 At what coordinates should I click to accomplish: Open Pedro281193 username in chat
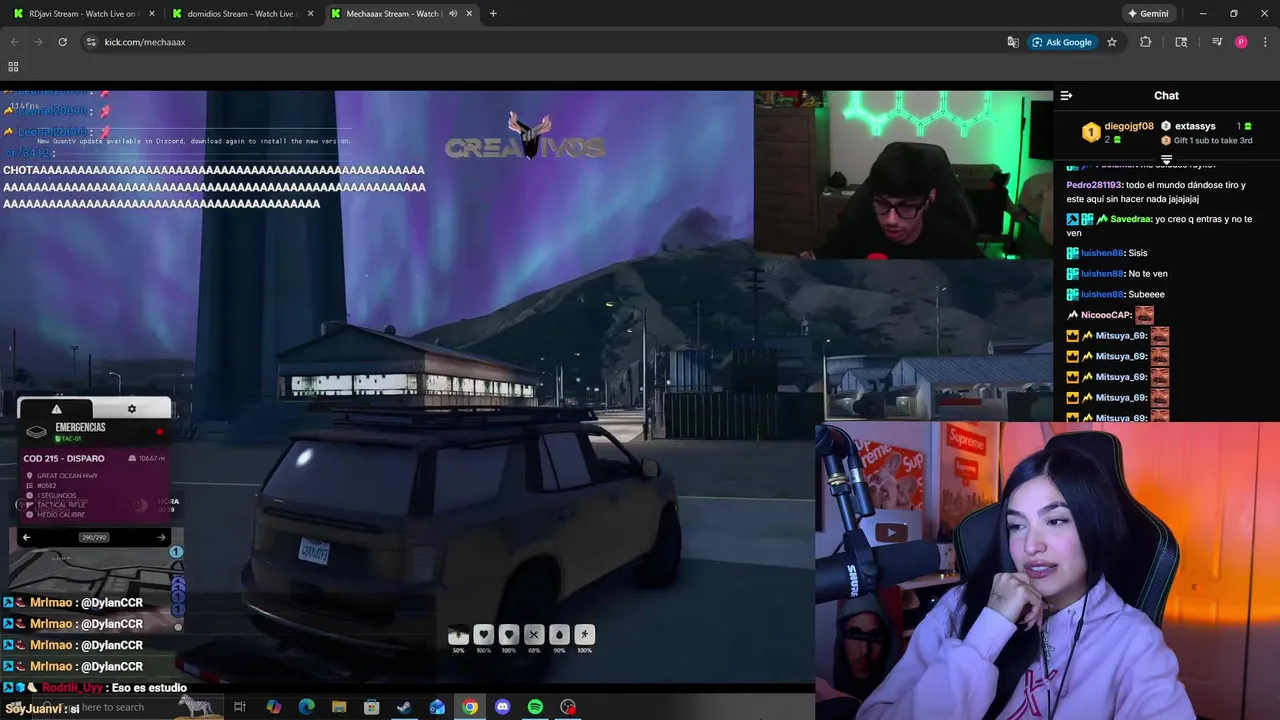tap(1095, 185)
